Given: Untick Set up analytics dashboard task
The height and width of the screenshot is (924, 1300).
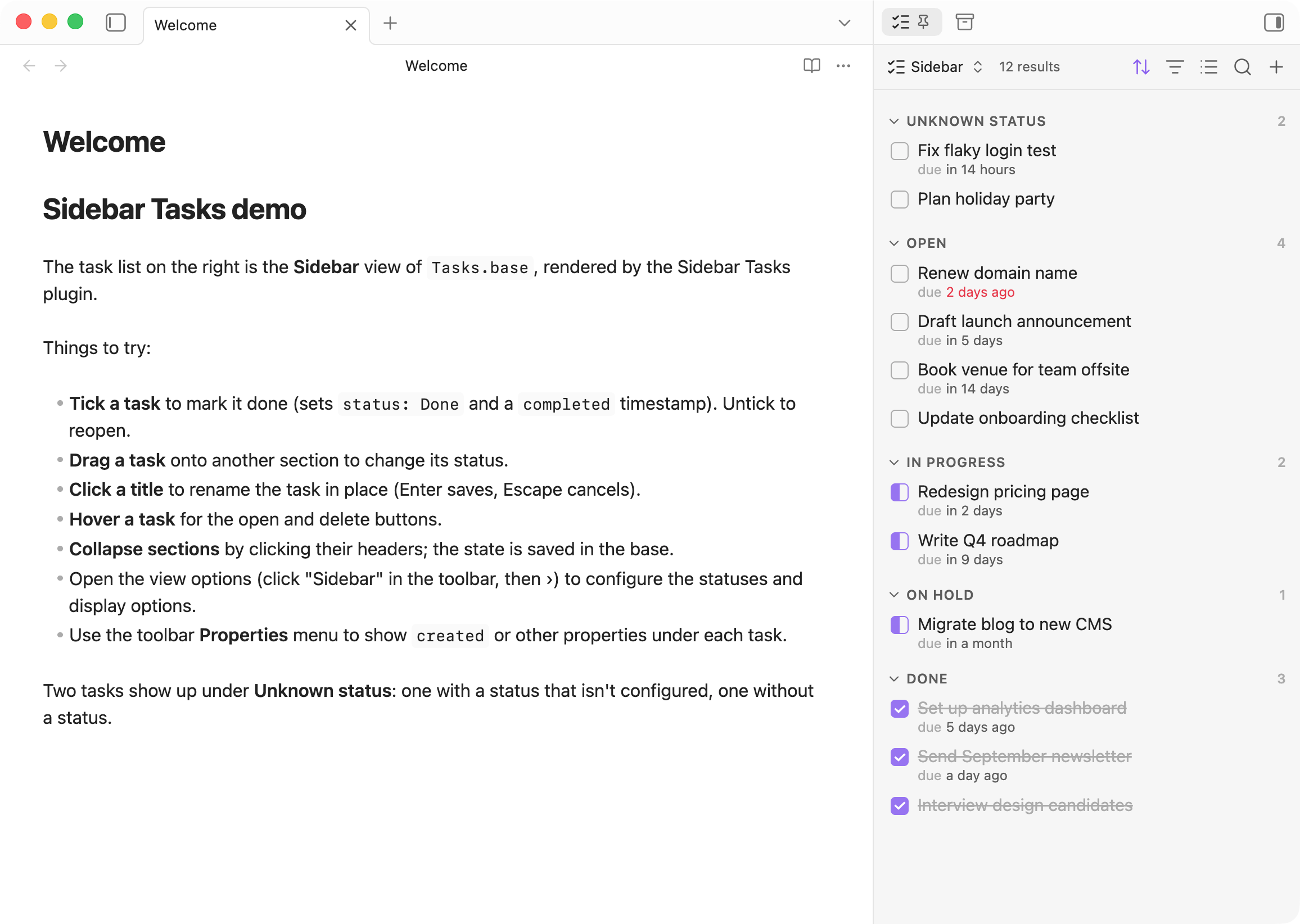Looking at the screenshot, I should pyautogui.click(x=899, y=709).
